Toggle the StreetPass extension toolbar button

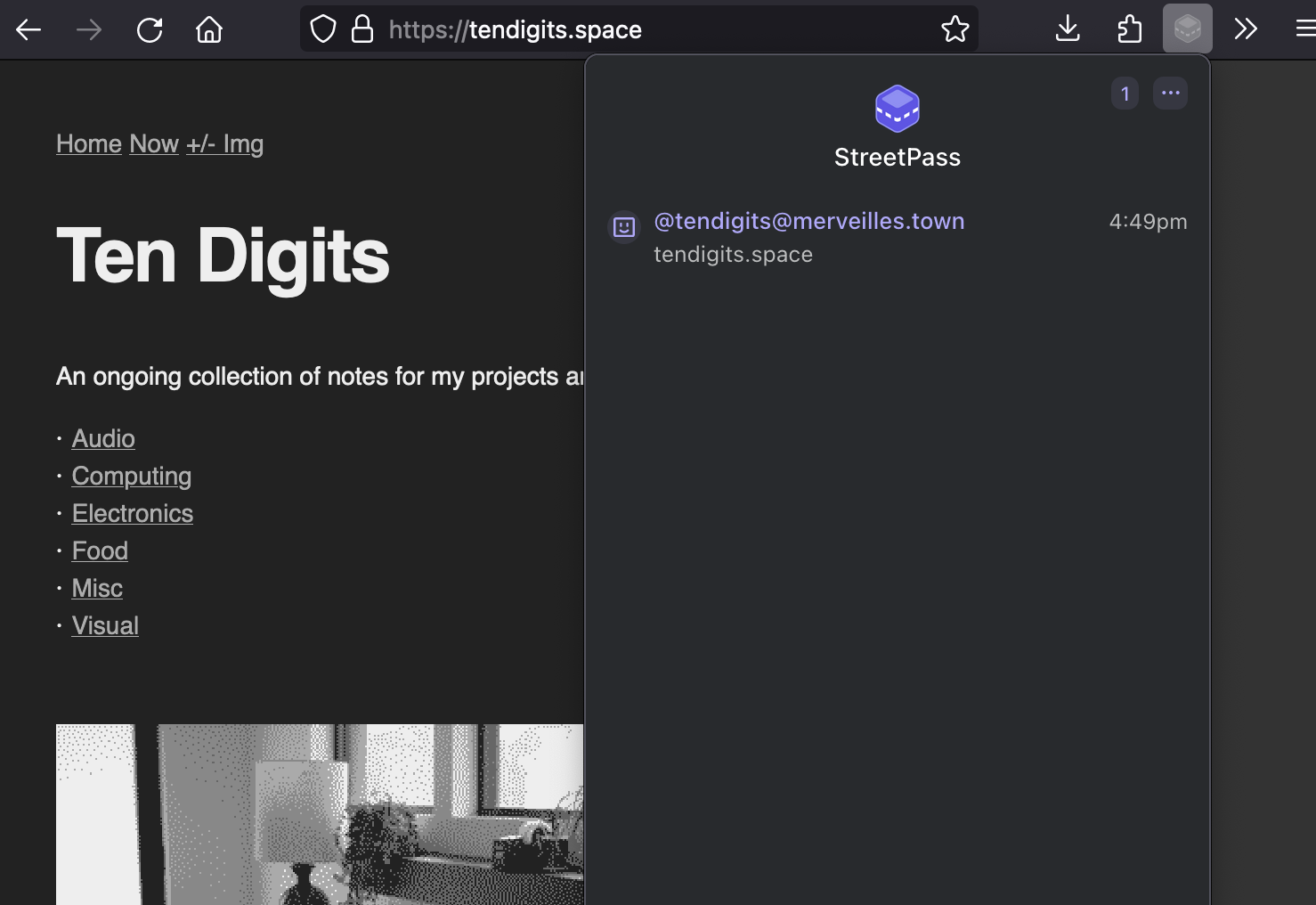click(1187, 29)
